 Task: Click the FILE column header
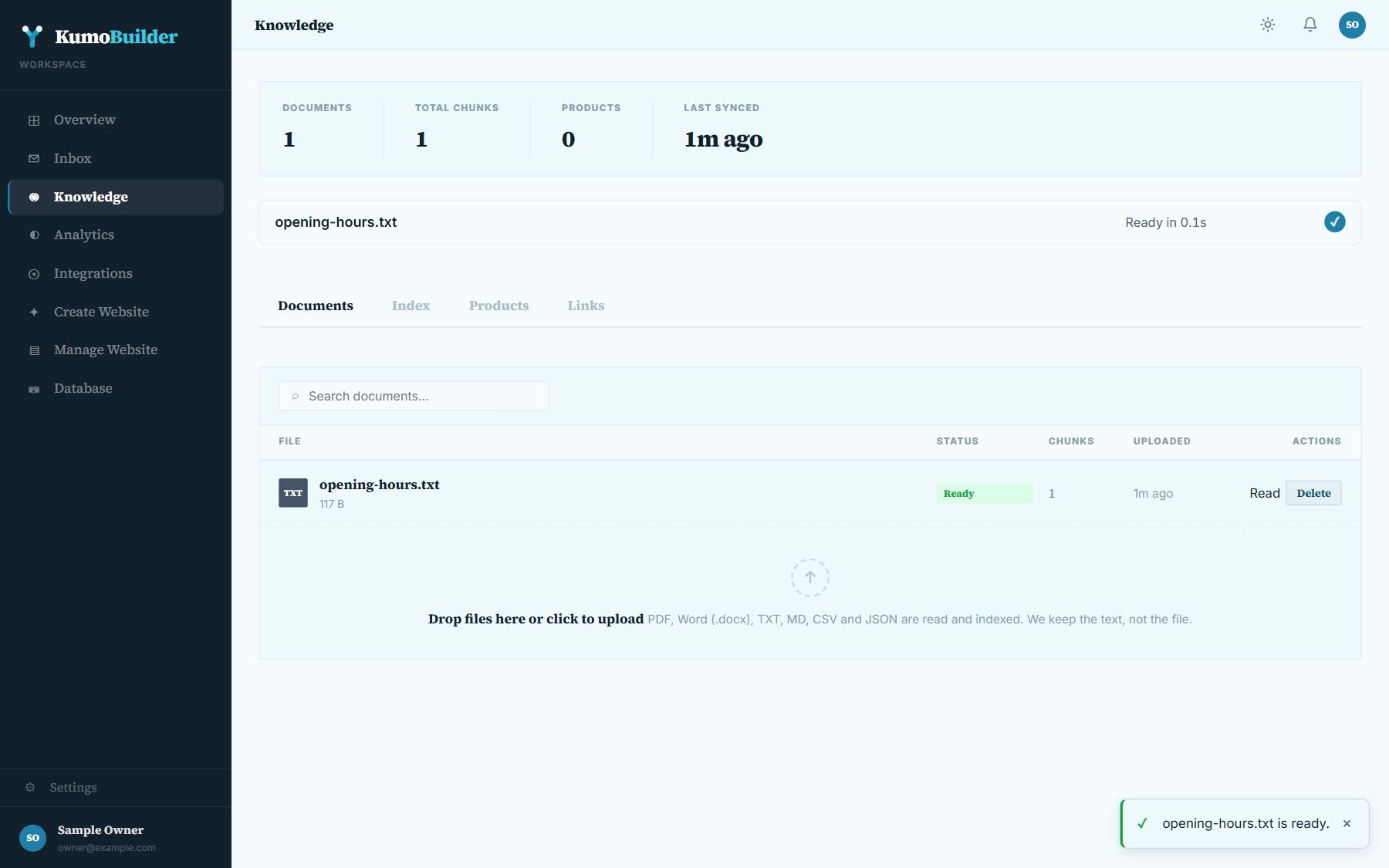(289, 441)
